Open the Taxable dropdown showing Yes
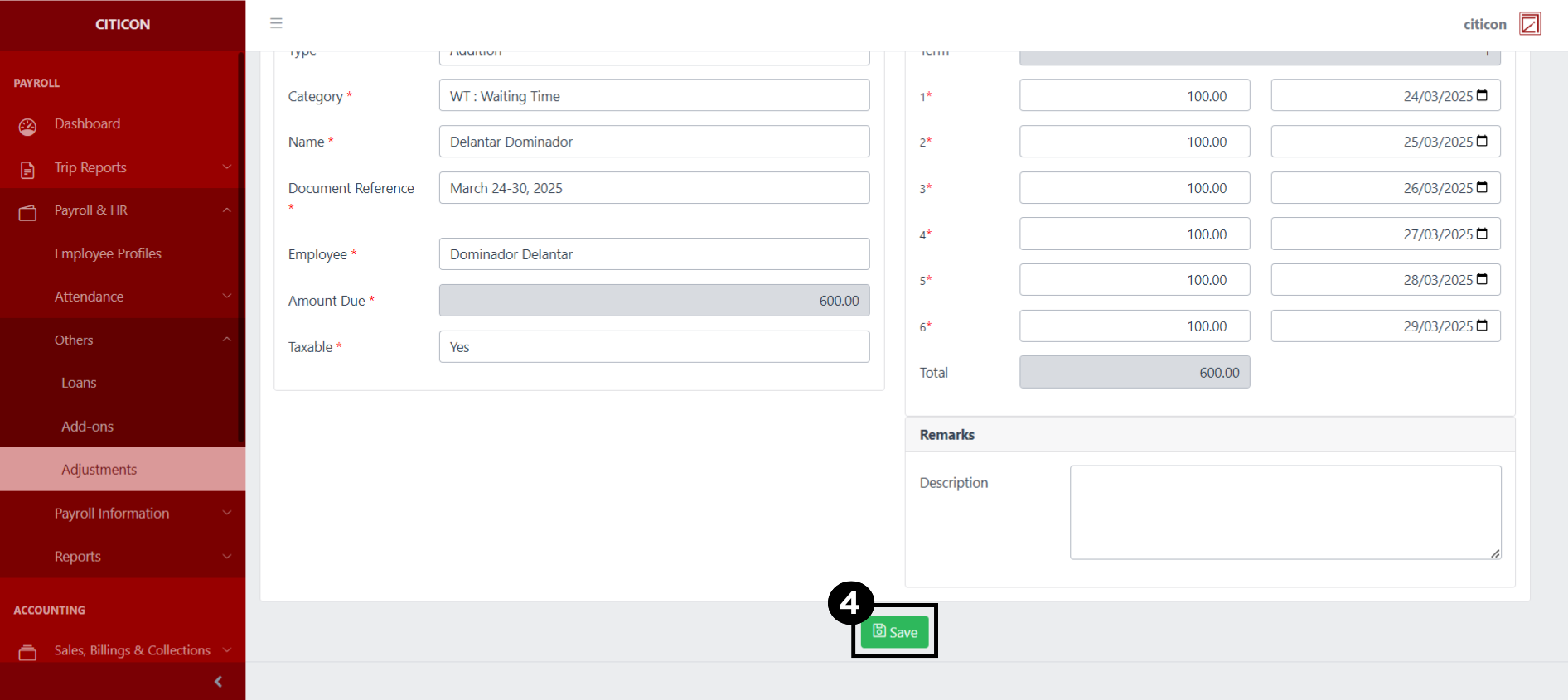 point(653,347)
